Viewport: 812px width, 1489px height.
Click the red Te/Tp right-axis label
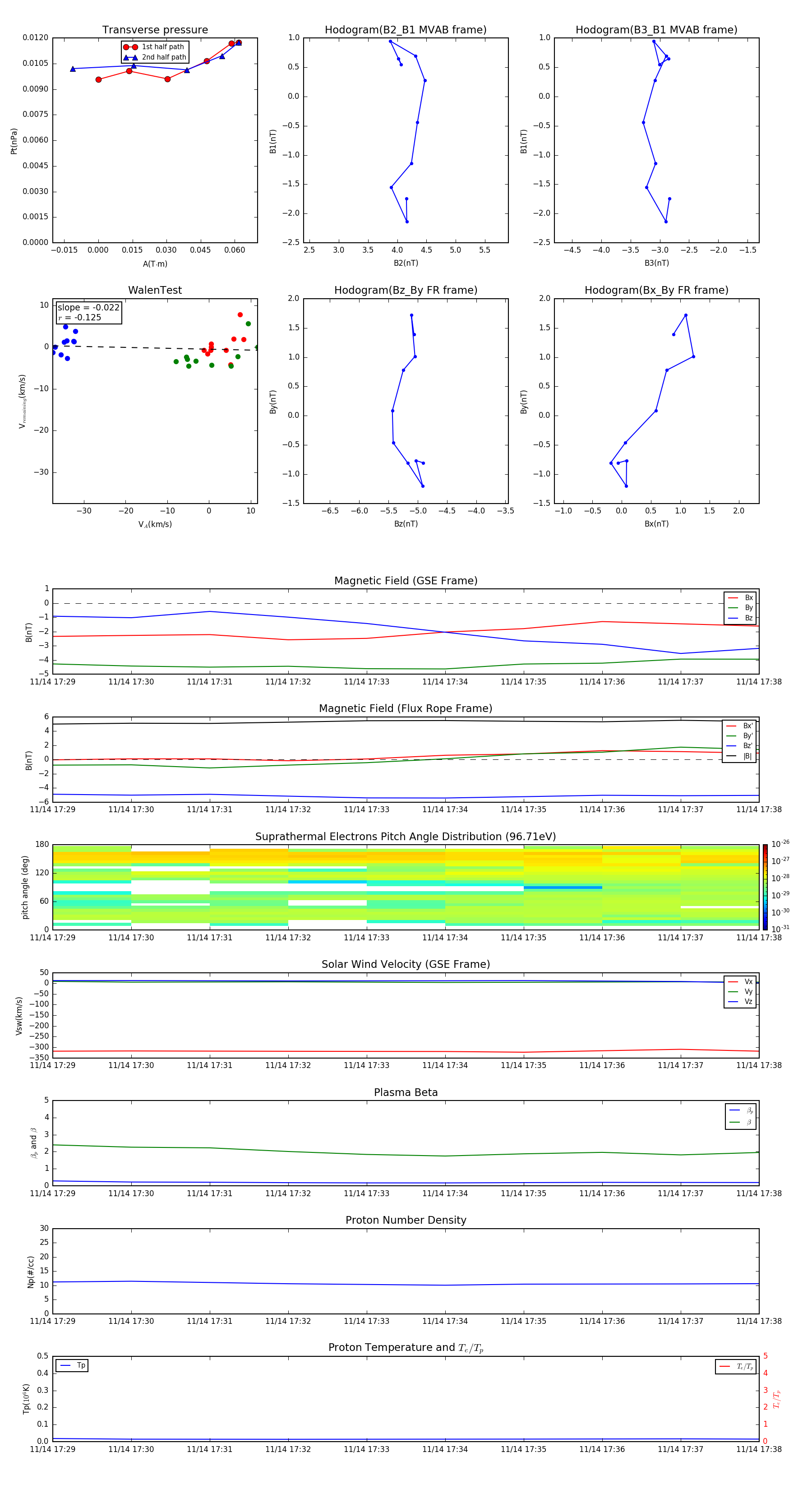(x=776, y=1399)
